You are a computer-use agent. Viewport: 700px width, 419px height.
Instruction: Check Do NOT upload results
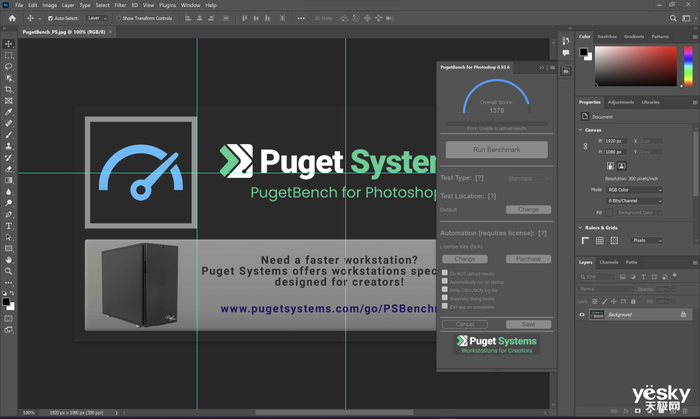pyautogui.click(x=445, y=273)
